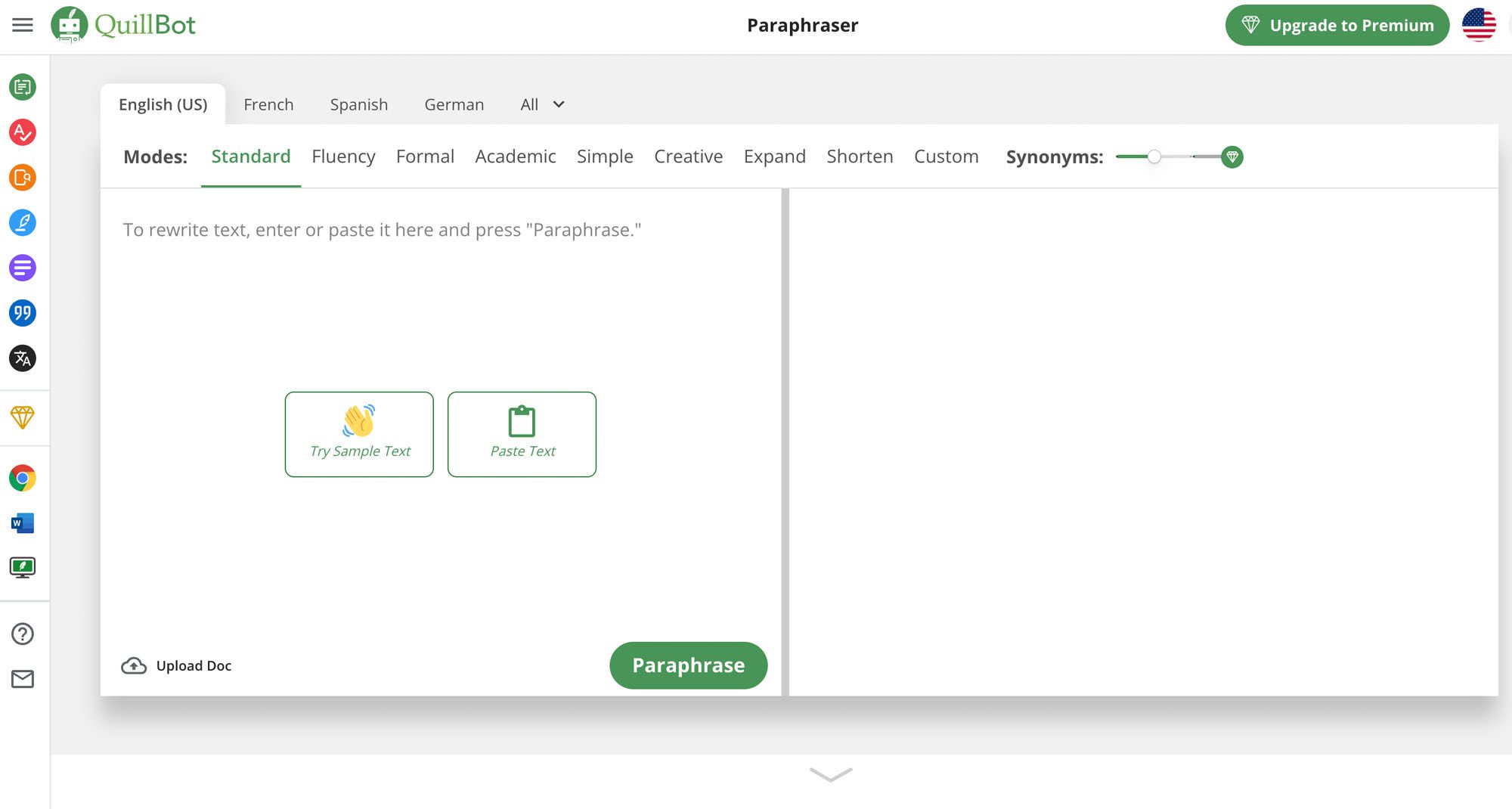The image size is (1512, 809).
Task: Select the Simple mode
Action: pyautogui.click(x=605, y=157)
